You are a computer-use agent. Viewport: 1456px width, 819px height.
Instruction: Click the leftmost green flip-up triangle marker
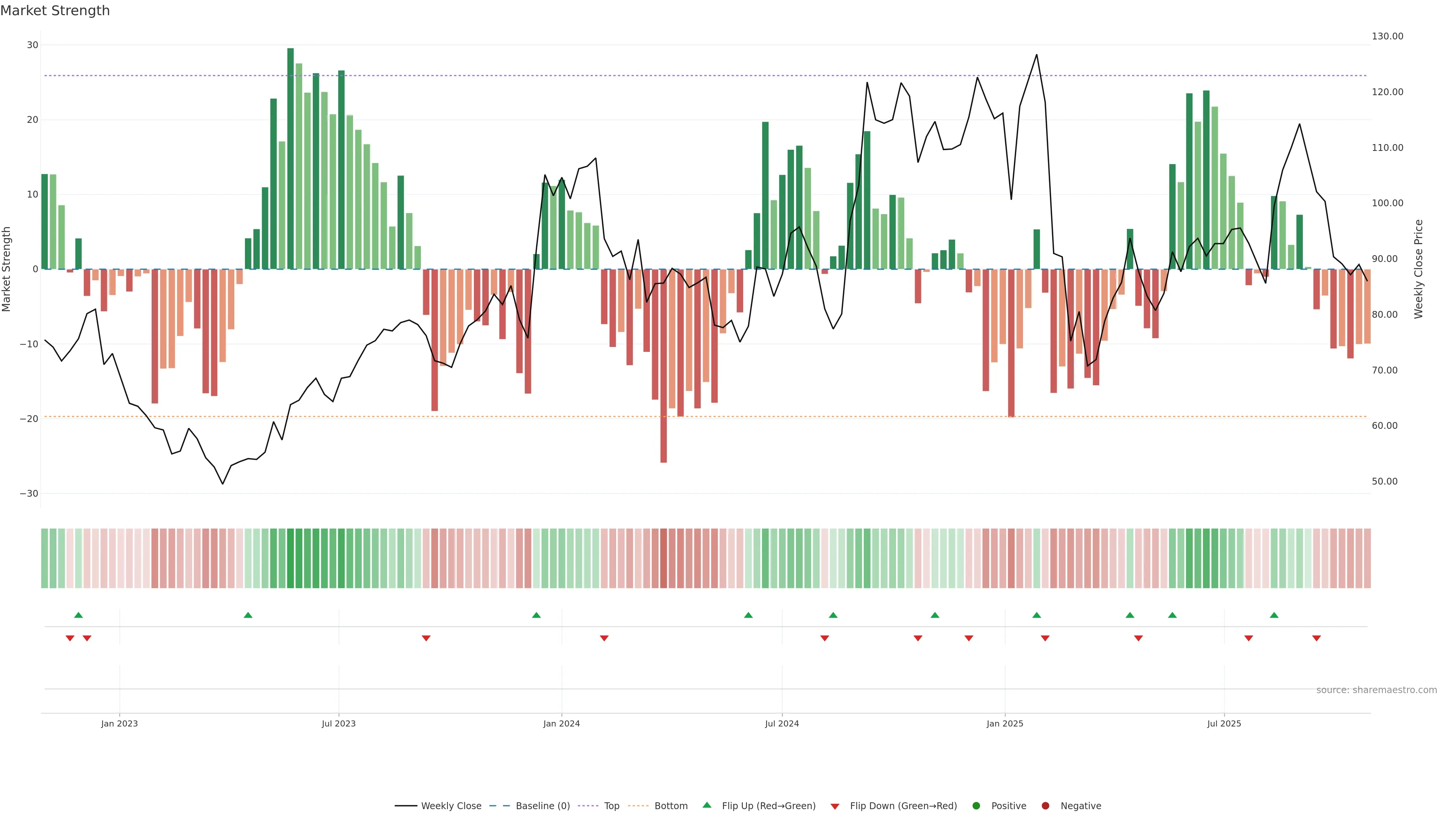(x=78, y=615)
